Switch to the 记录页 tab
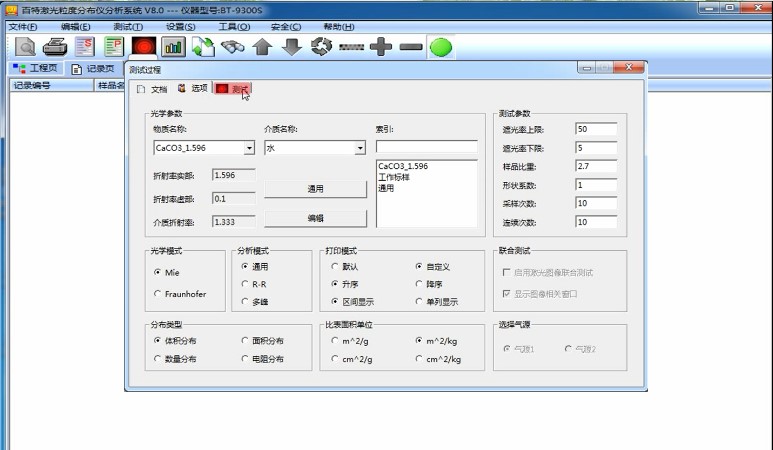This screenshot has height=450, width=773. [93, 68]
